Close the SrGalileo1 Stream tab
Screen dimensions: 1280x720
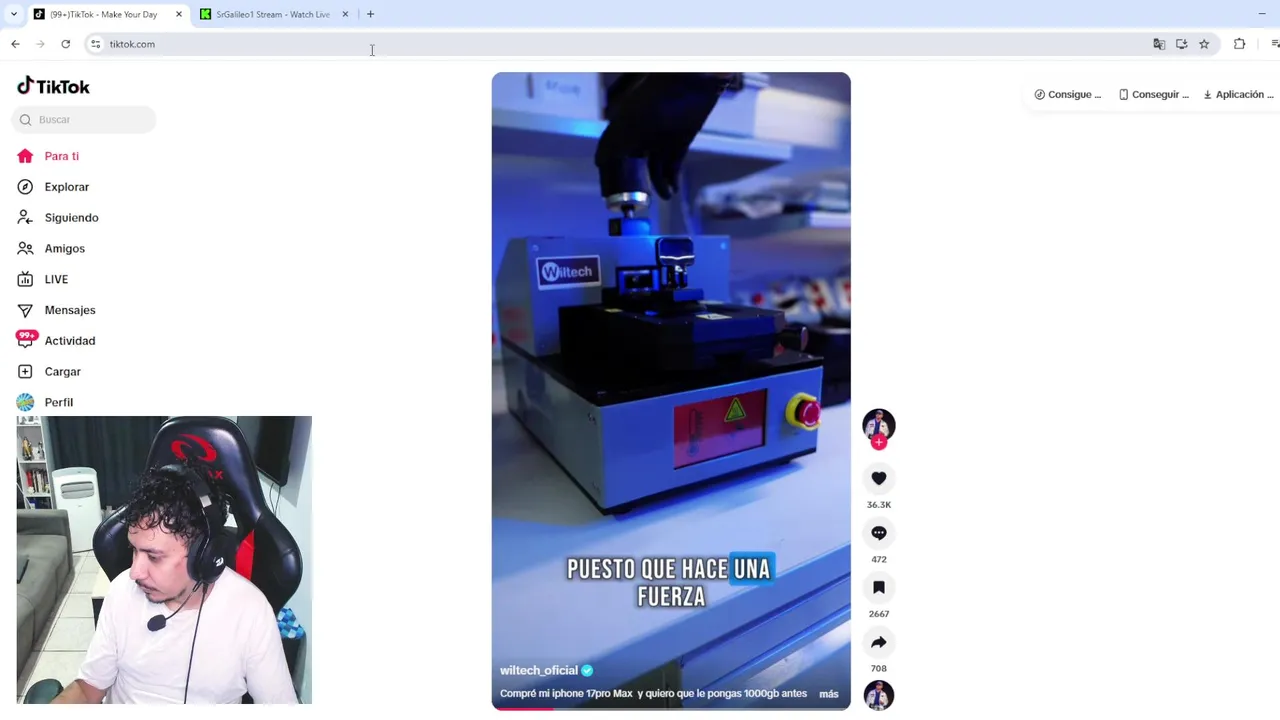click(345, 14)
